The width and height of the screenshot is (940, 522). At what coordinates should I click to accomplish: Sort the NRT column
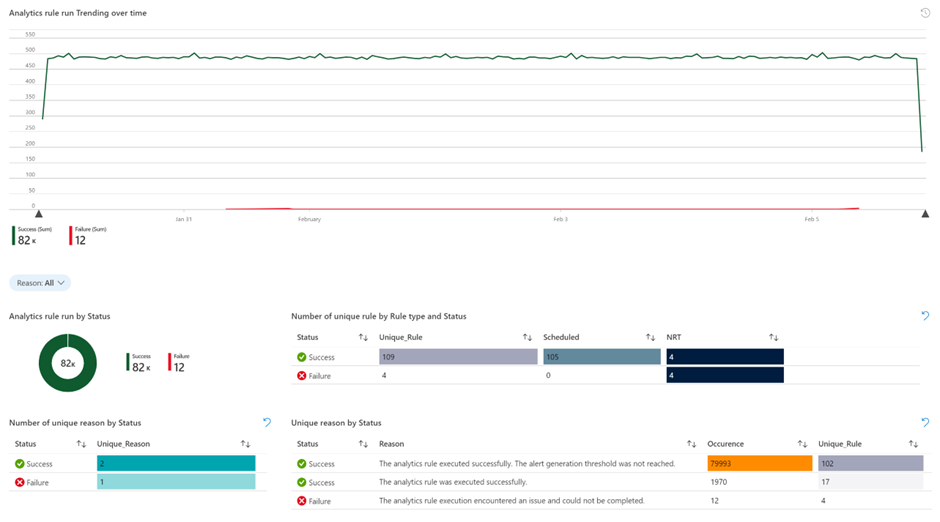(x=773, y=338)
